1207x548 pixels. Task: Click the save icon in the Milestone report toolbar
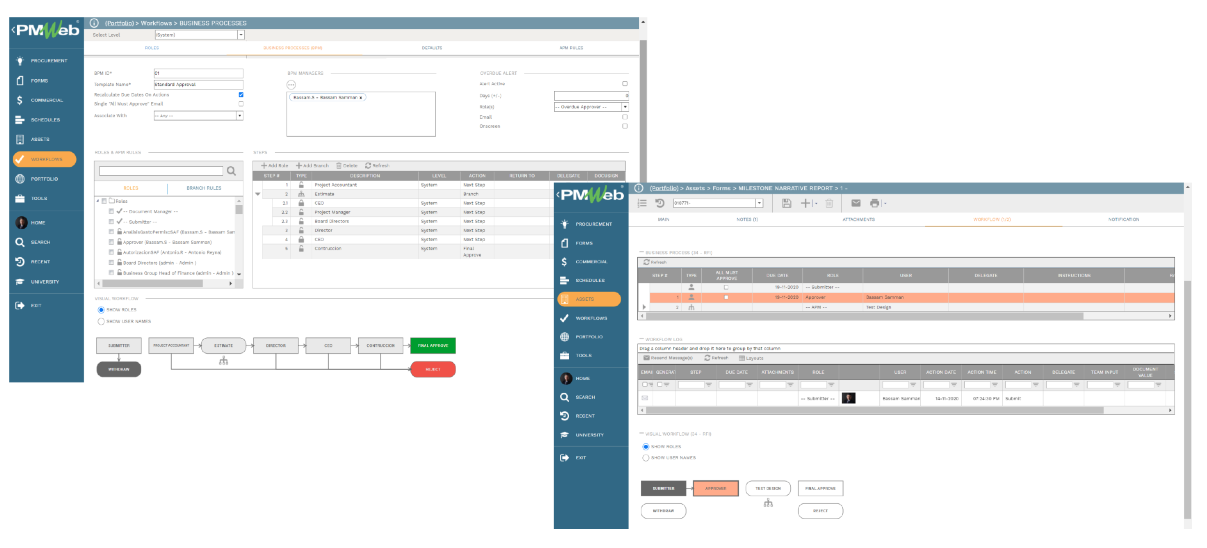pyautogui.click(x=787, y=203)
